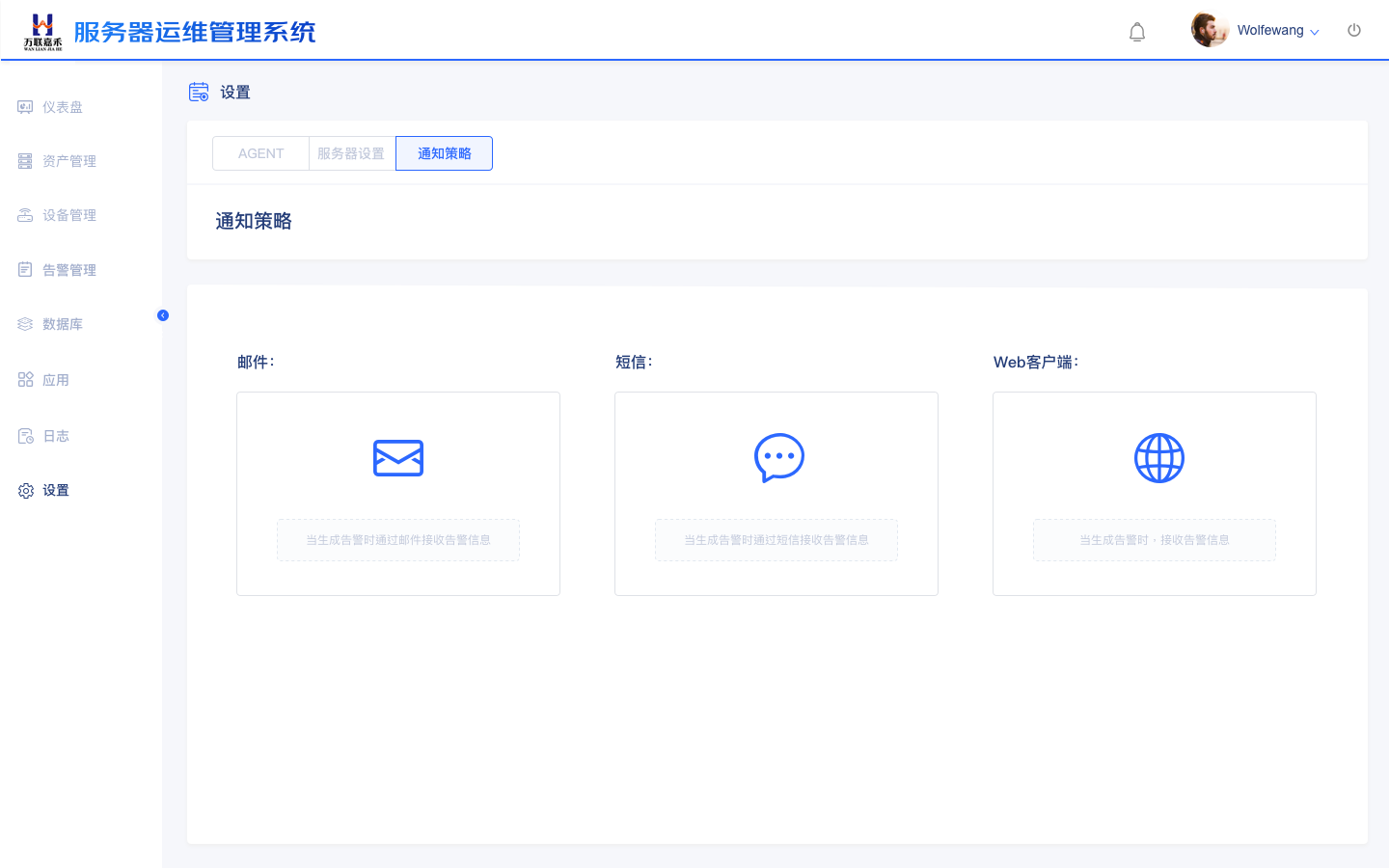
Task: Click the 设置 gear icon in sidebar
Action: [25, 491]
